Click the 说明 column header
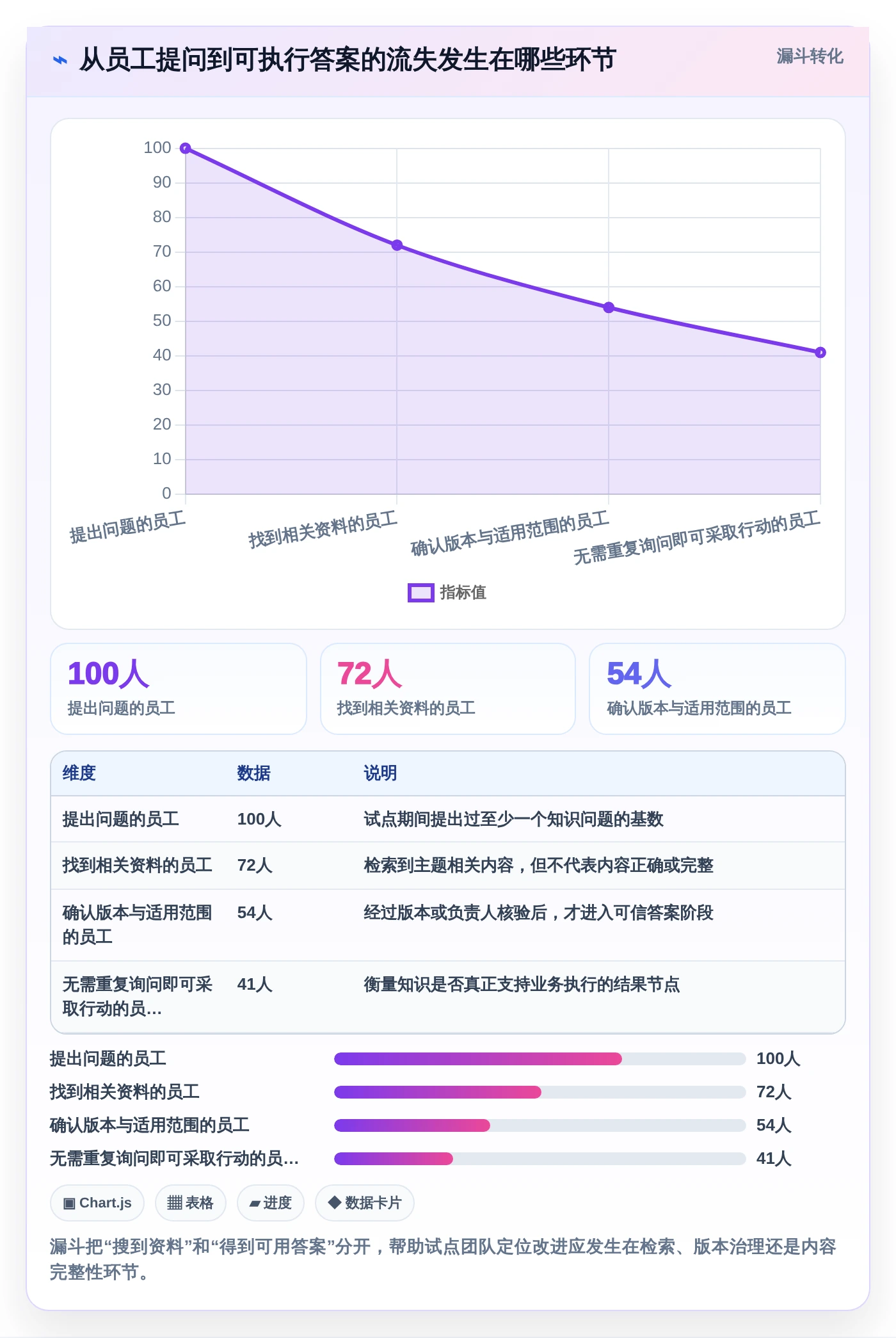Image resolution: width=896 pixels, height=1338 pixels. (381, 773)
